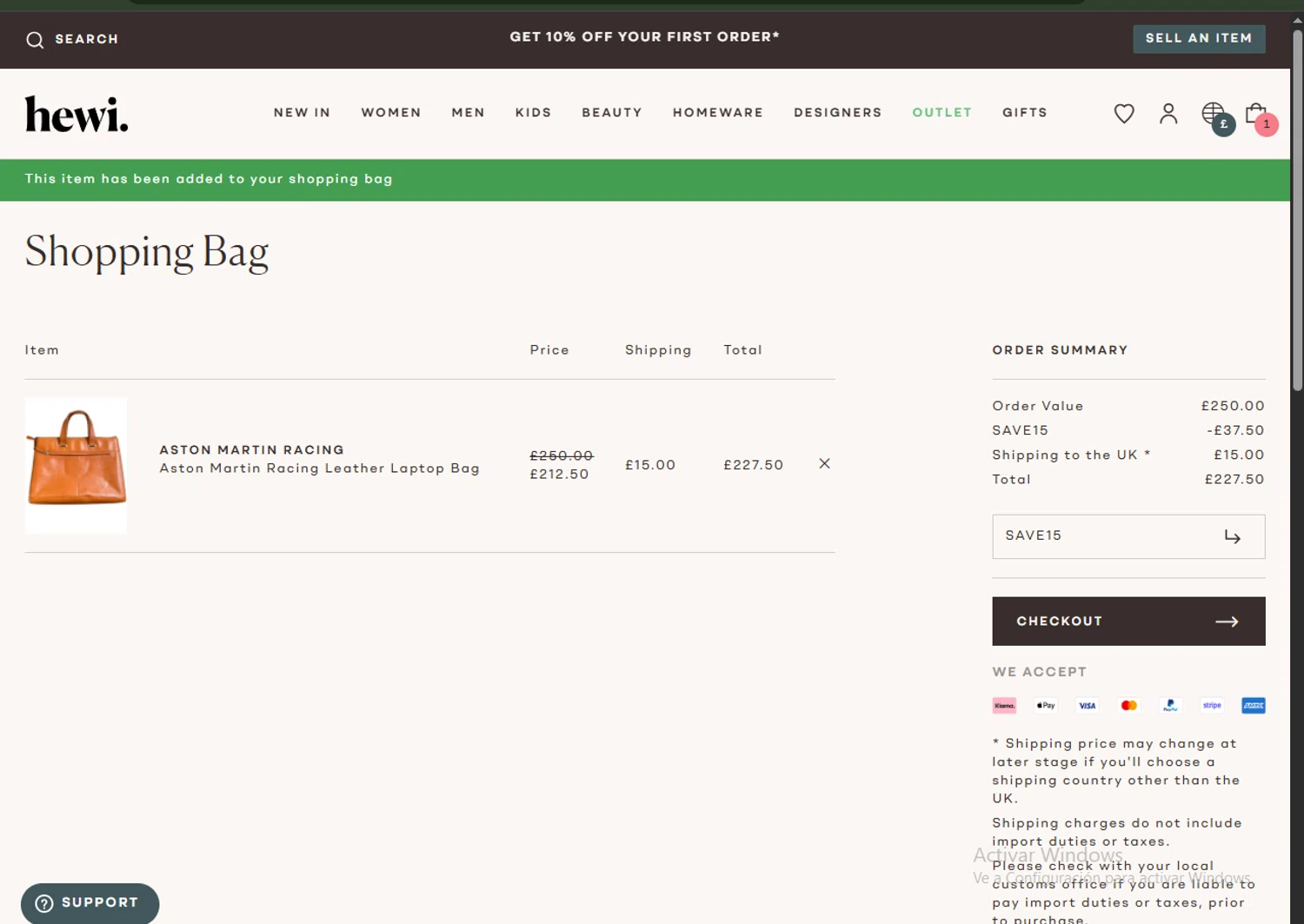Screen dimensions: 1304x924
Task: Click the Order Value £250.00 amount
Action: tap(1233, 406)
